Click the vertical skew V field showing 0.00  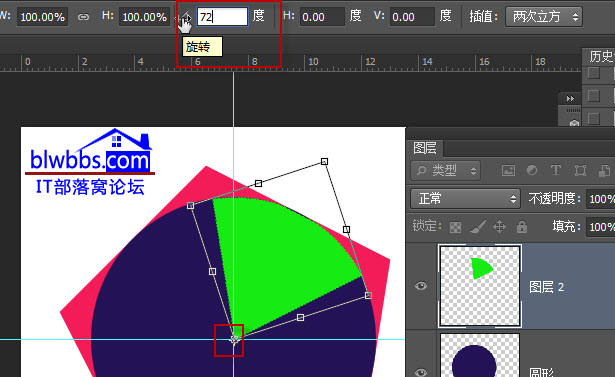(x=412, y=17)
